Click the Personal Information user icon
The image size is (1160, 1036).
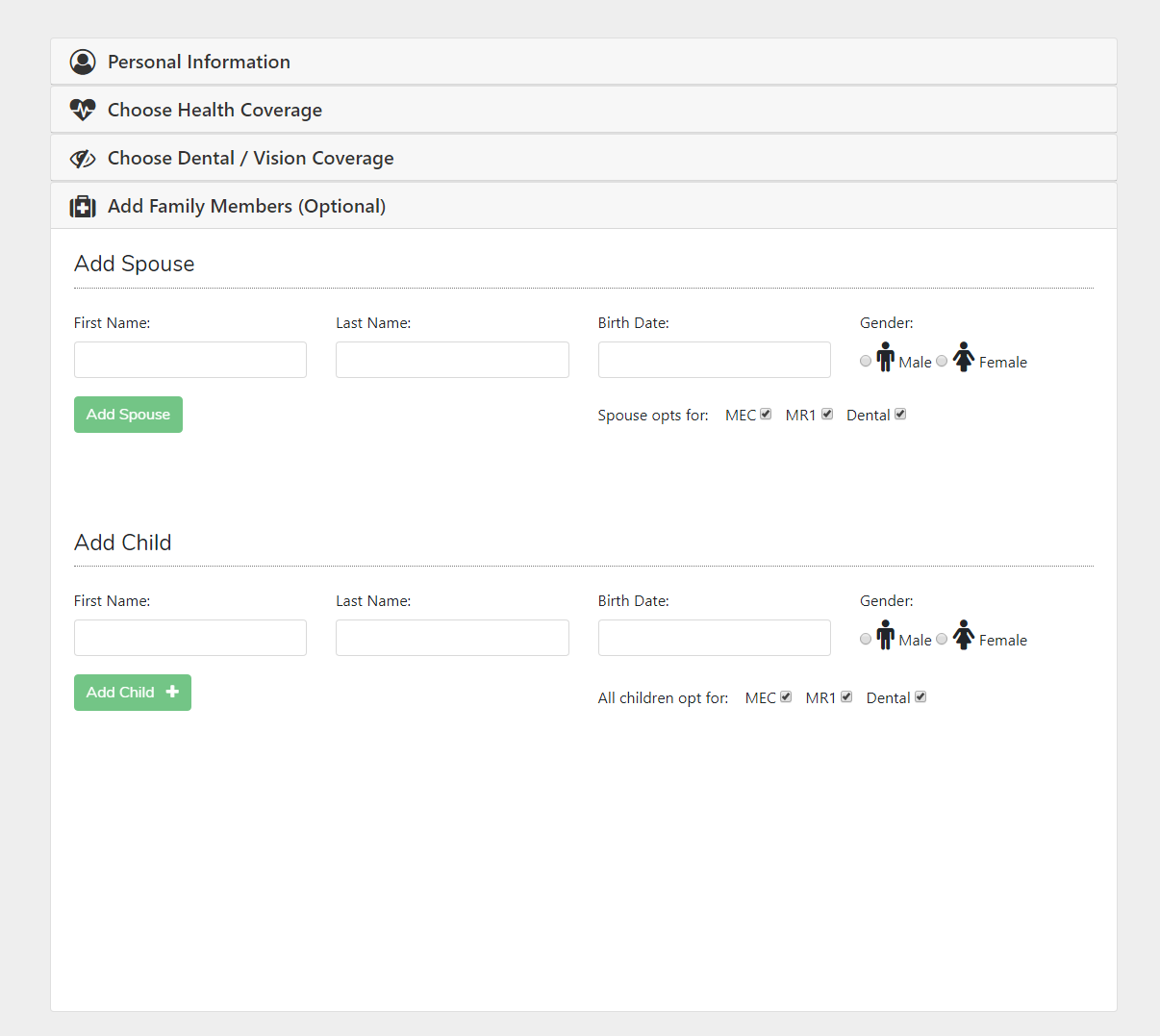tap(83, 63)
